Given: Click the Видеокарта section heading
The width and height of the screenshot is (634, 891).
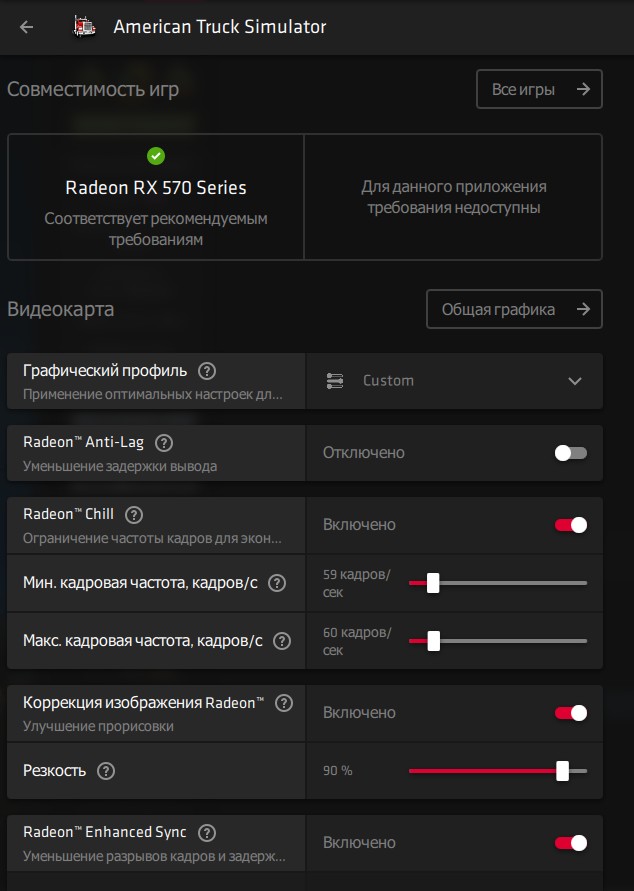Looking at the screenshot, I should pyautogui.click(x=61, y=309).
